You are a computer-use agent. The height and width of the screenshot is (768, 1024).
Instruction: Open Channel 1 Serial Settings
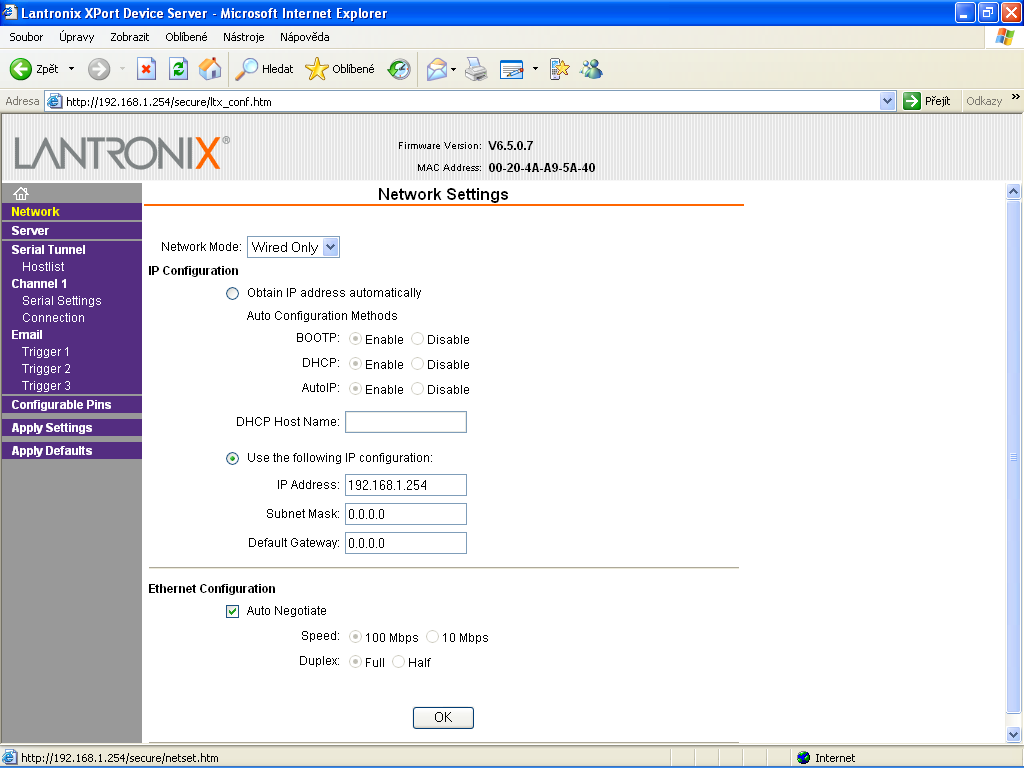pyautogui.click(x=62, y=300)
